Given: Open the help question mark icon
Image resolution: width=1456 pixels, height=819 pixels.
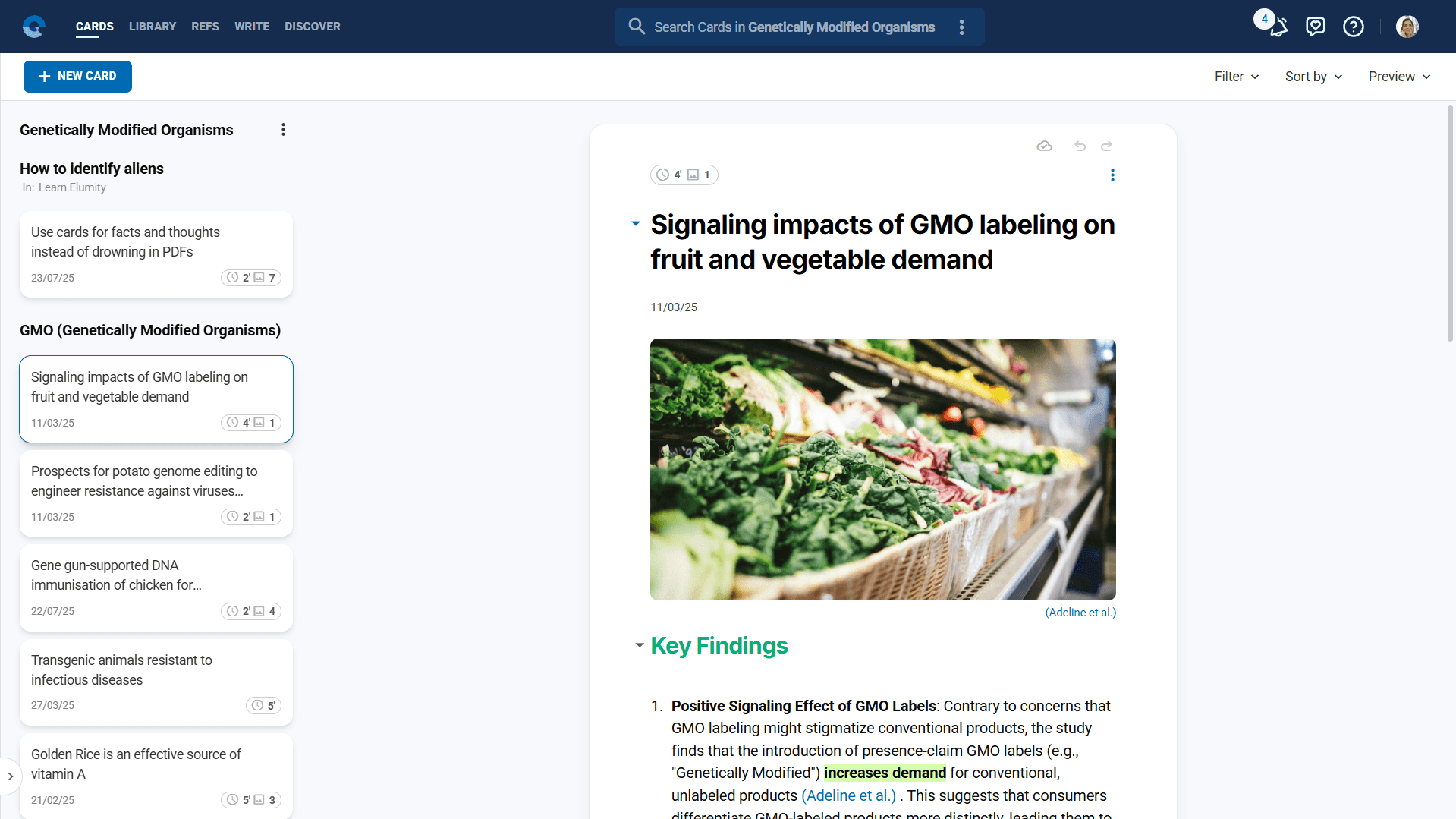Looking at the screenshot, I should (x=1353, y=27).
